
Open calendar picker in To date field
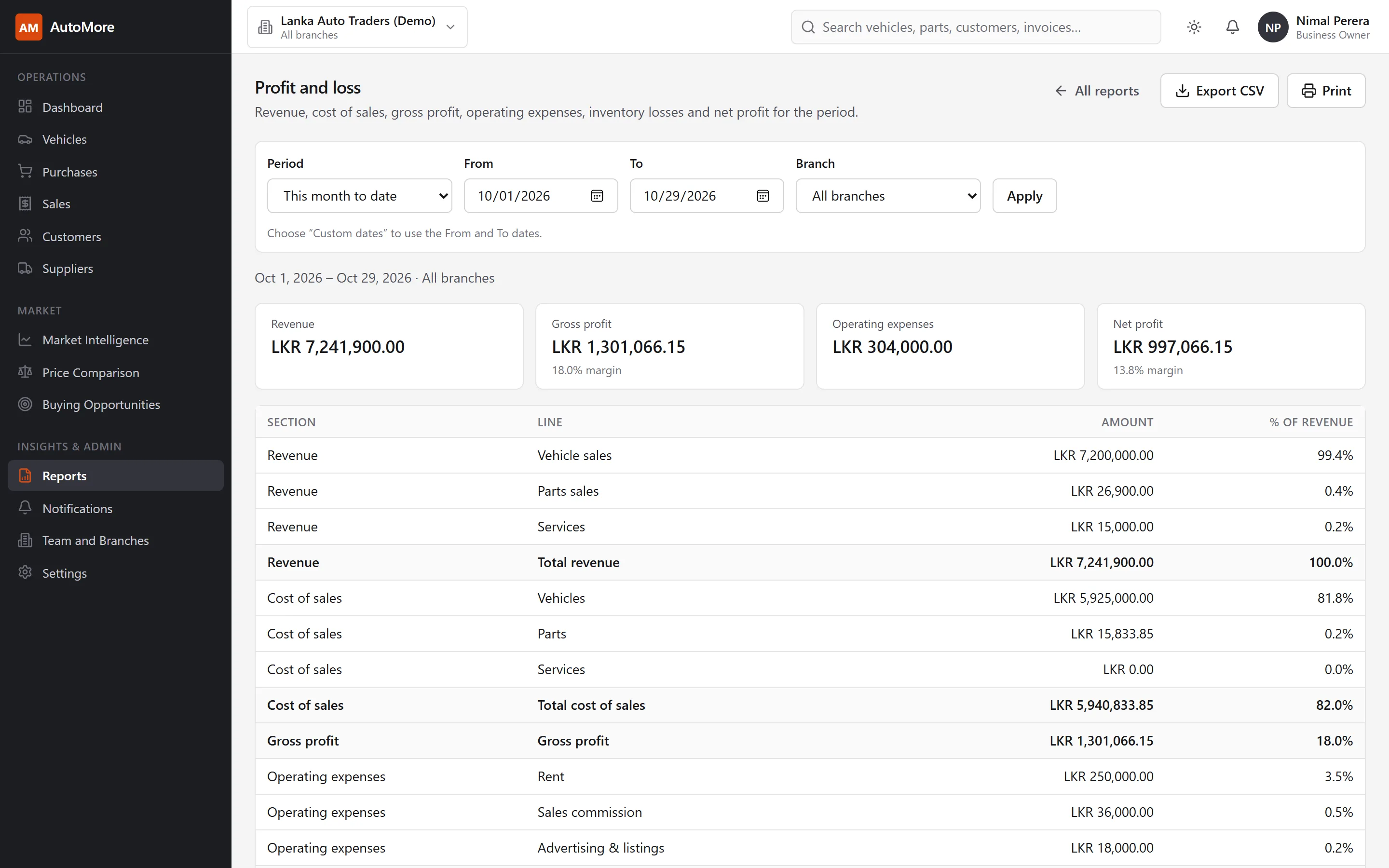tap(763, 196)
